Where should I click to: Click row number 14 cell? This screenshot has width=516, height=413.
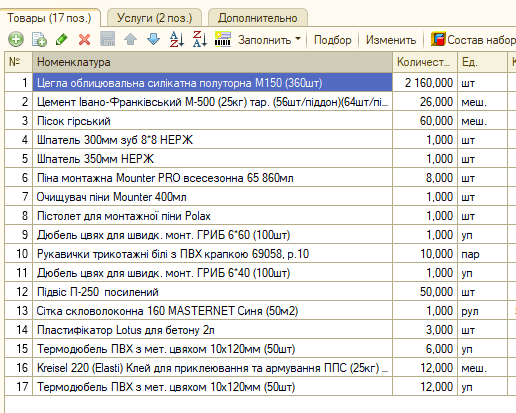click(19, 330)
